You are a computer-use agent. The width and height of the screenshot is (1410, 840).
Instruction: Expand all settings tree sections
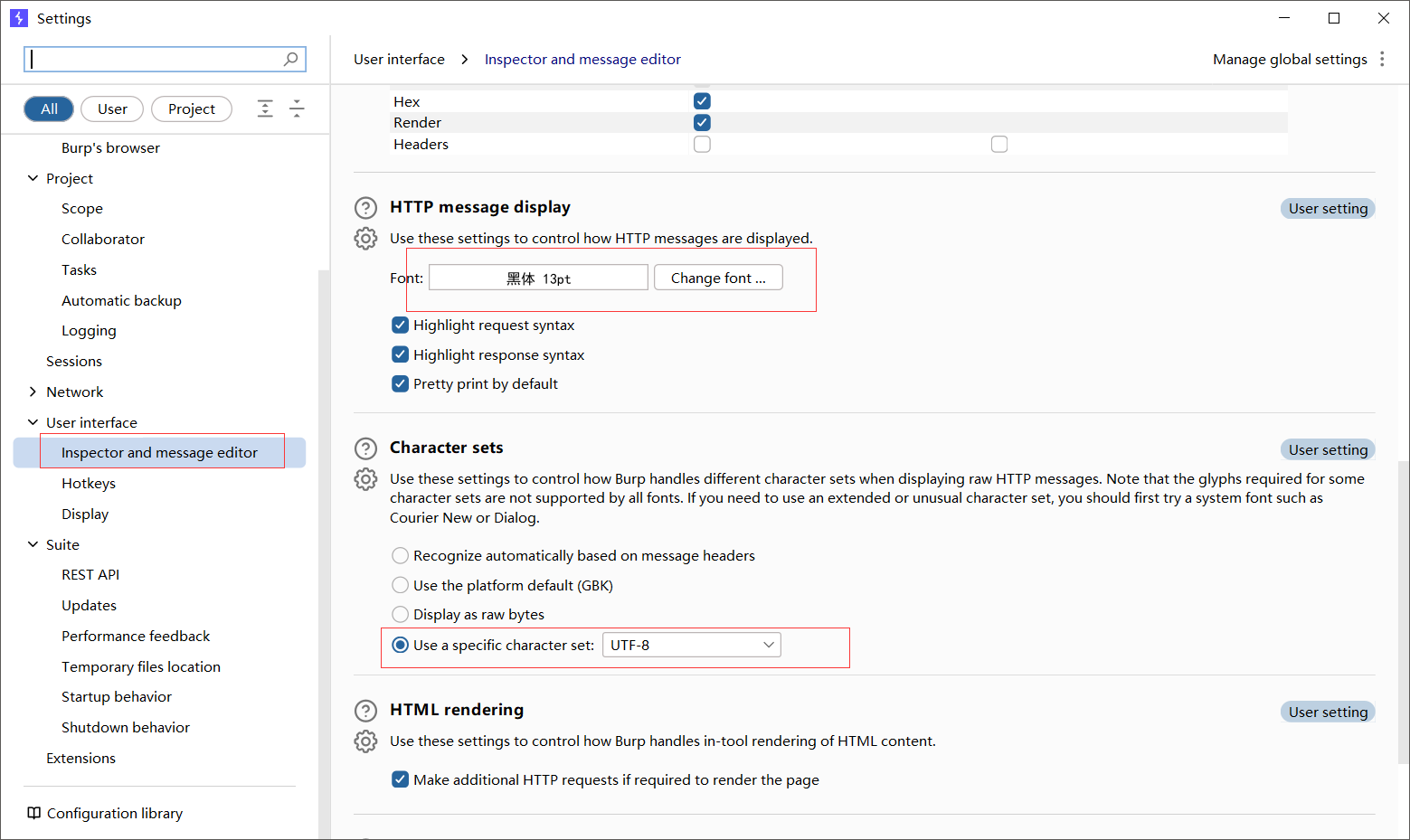[265, 109]
